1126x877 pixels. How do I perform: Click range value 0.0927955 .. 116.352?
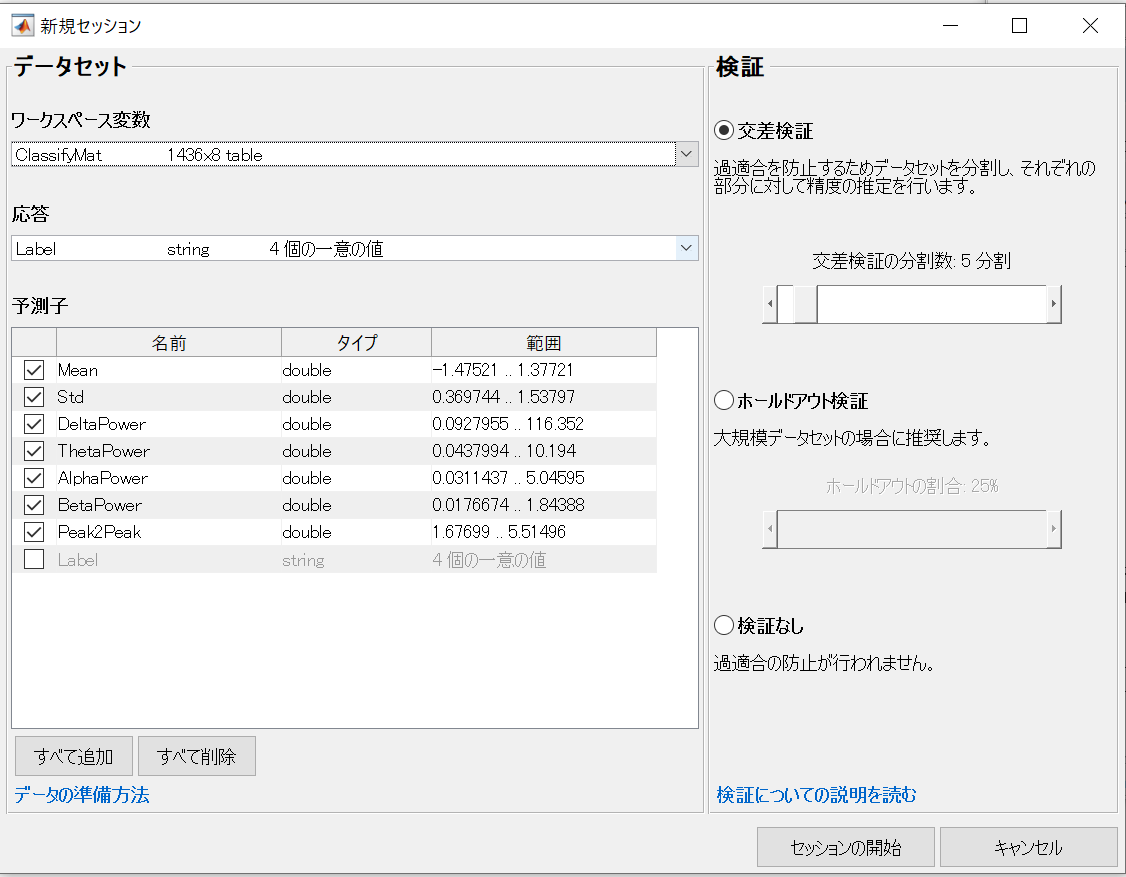[x=508, y=424]
